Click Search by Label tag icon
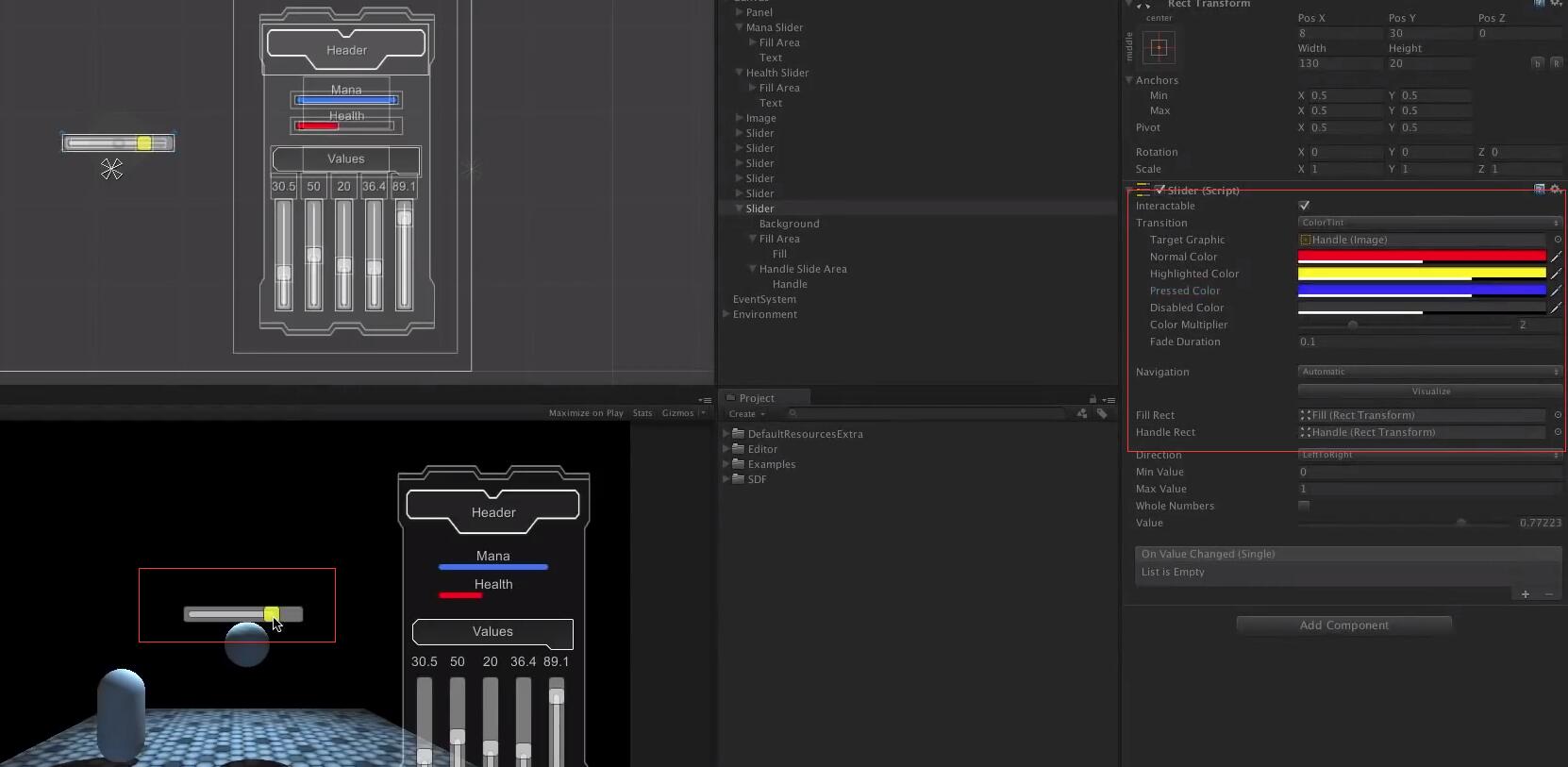The height and width of the screenshot is (767, 1568). [1102, 414]
